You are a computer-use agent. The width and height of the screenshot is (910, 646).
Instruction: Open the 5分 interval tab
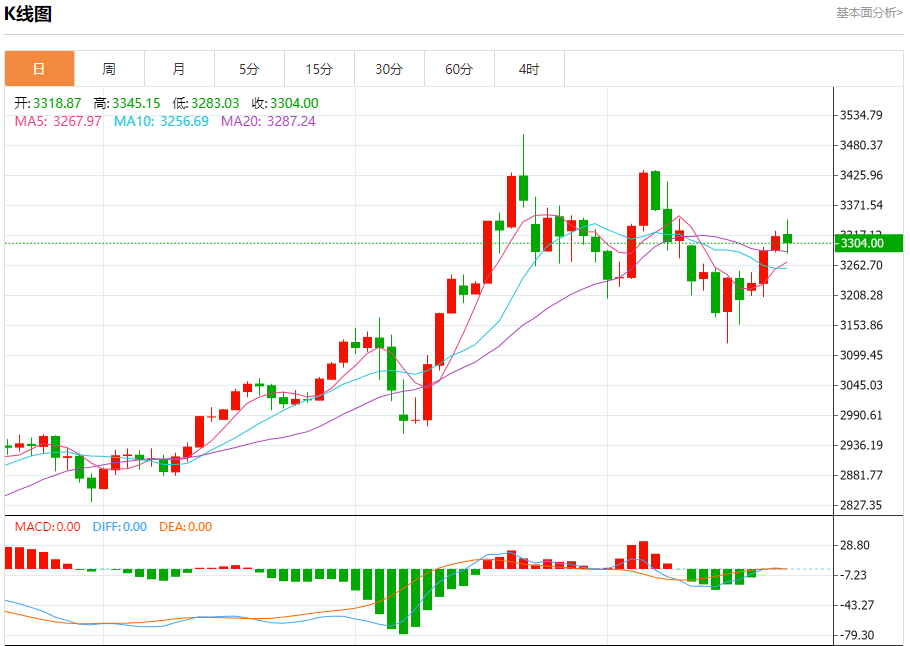250,69
